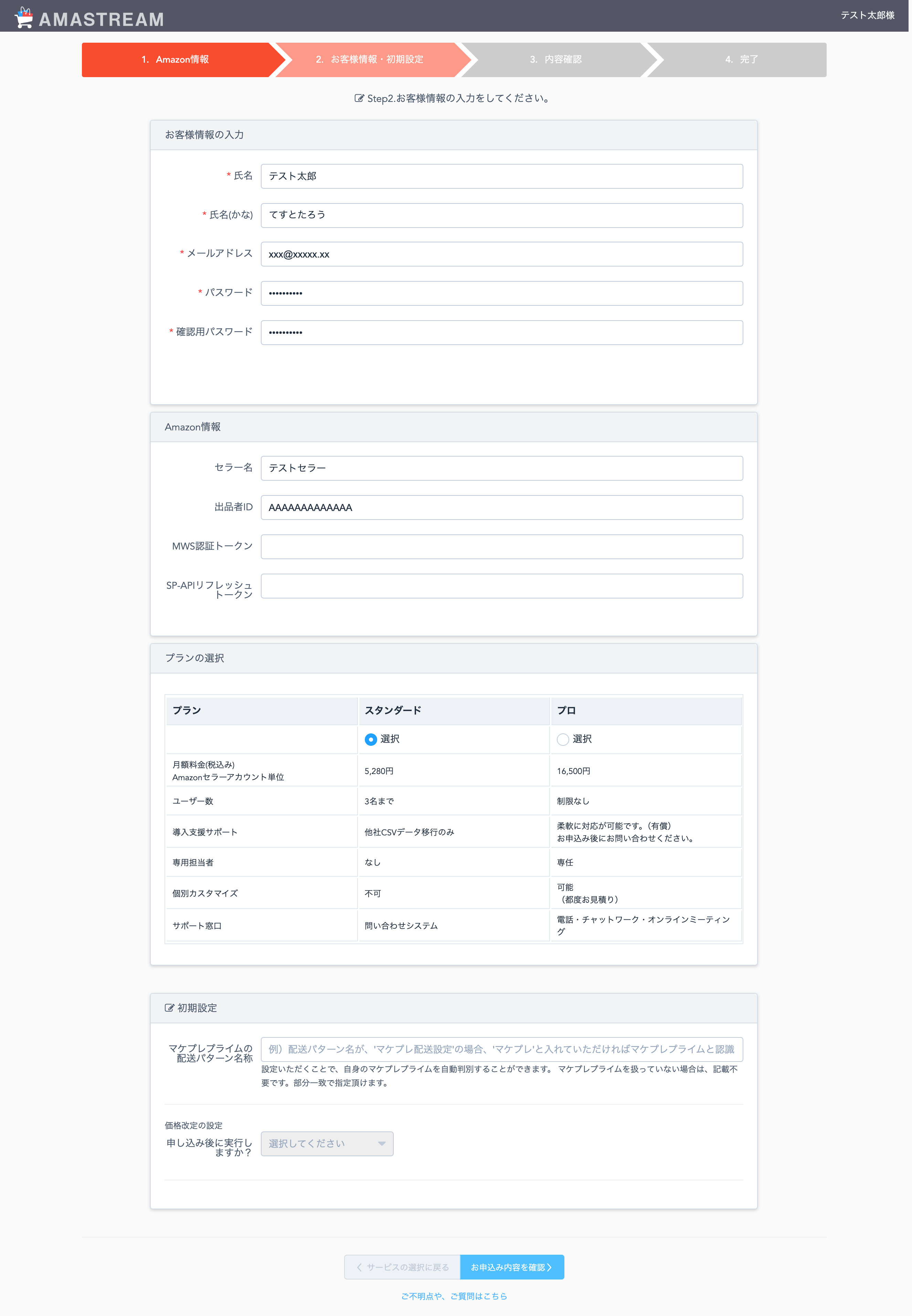Click the メールアドレス input field
Screen dimensions: 912x1316
pyautogui.click(x=502, y=254)
